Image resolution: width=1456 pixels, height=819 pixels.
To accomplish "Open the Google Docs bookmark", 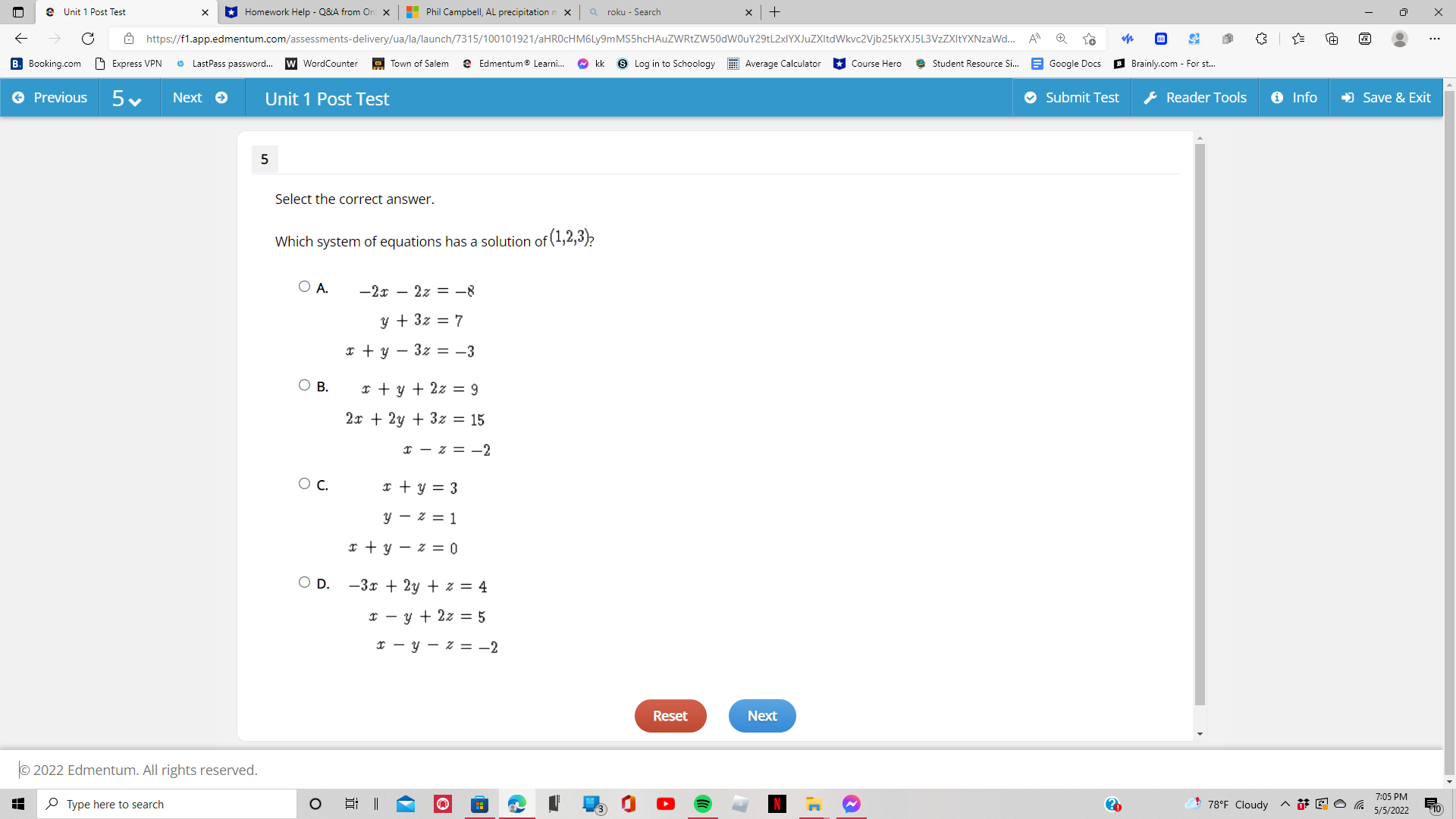I will (1065, 64).
